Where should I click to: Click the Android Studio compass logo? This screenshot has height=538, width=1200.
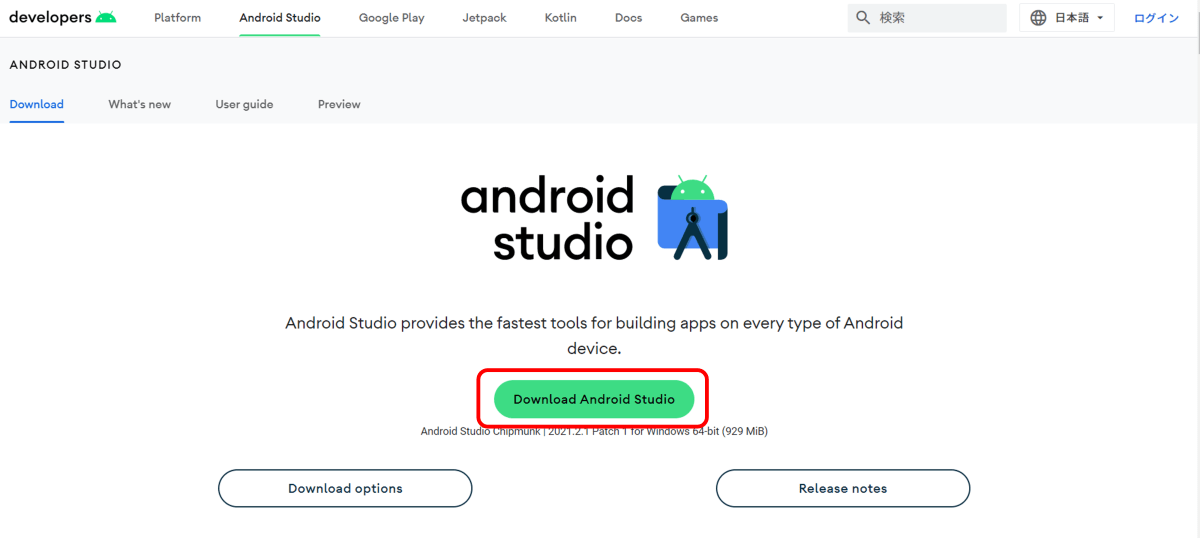692,218
